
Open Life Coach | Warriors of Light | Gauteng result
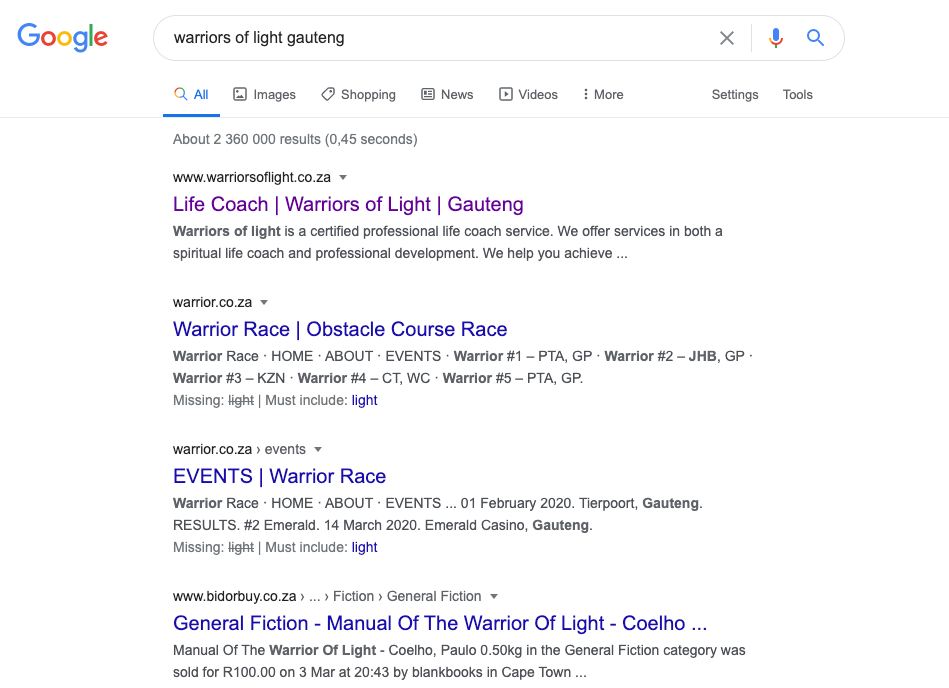pos(348,205)
